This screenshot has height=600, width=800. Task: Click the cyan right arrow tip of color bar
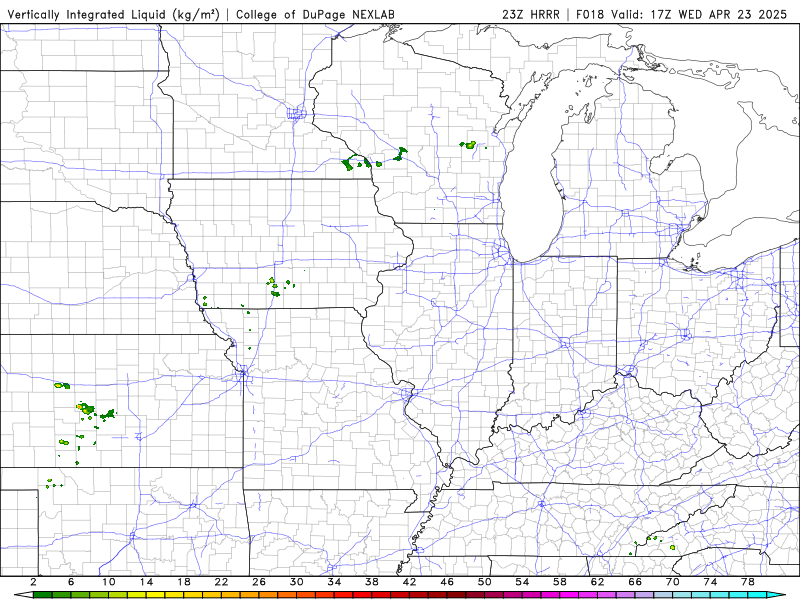pyautogui.click(x=777, y=595)
